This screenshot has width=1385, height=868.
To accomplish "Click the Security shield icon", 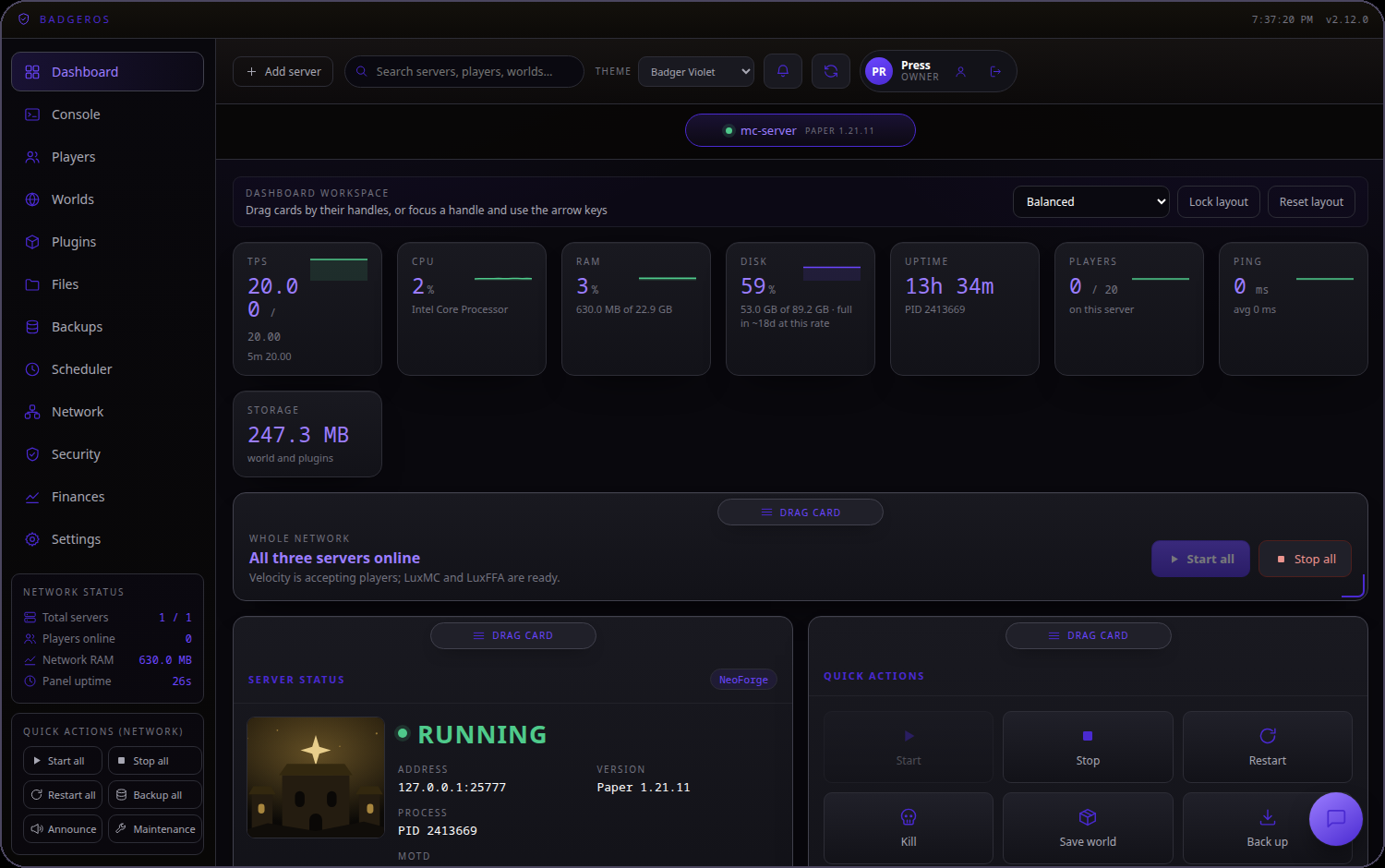I will point(32,454).
